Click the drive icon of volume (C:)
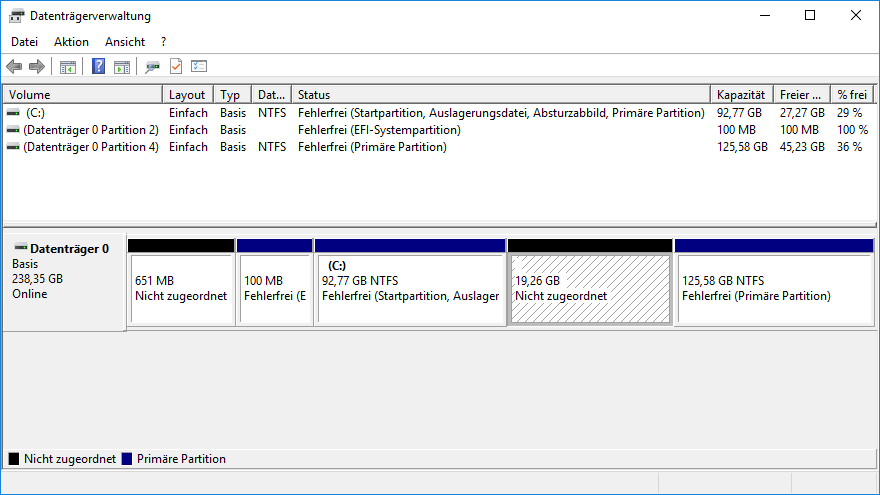 13,113
